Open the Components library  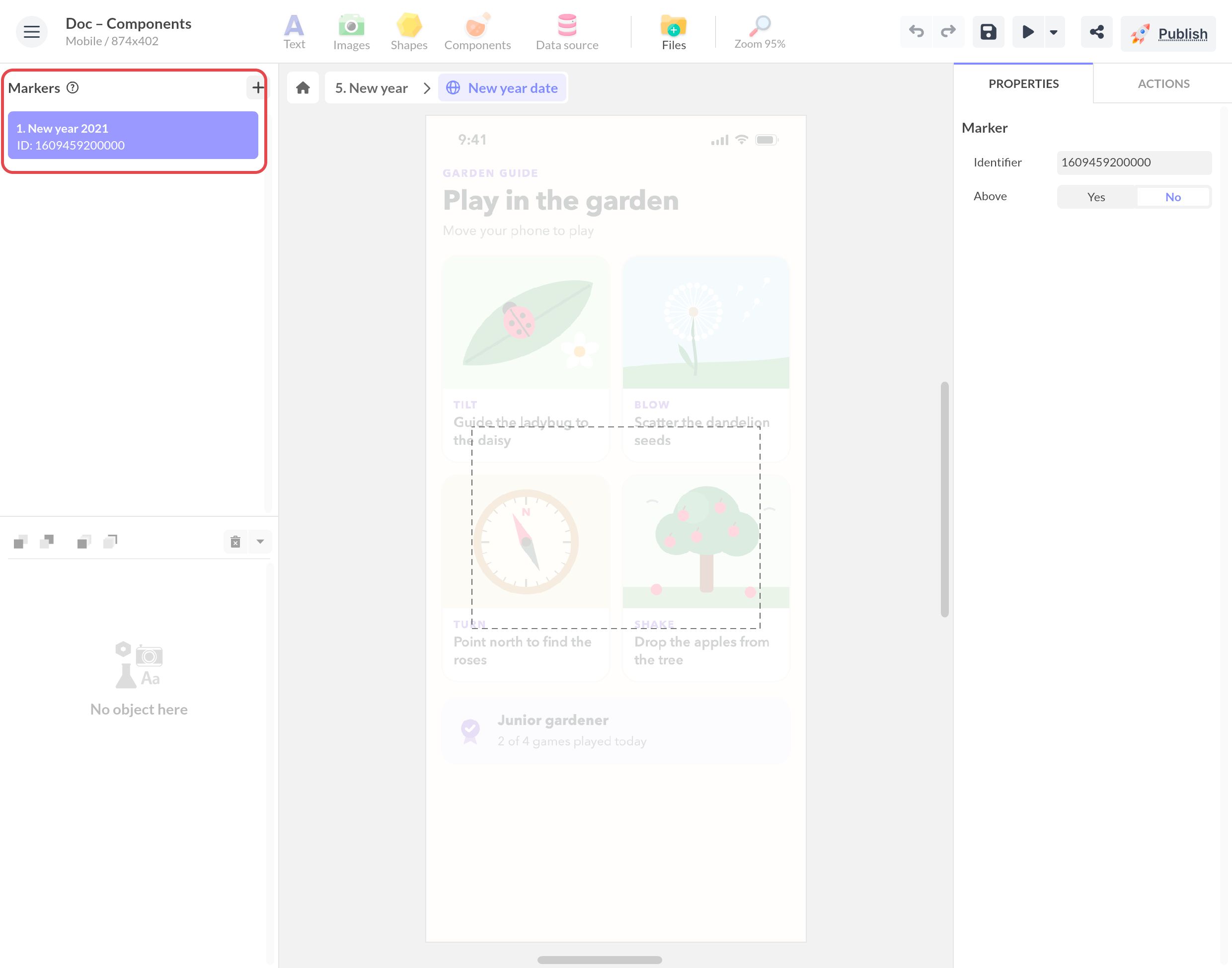(477, 32)
